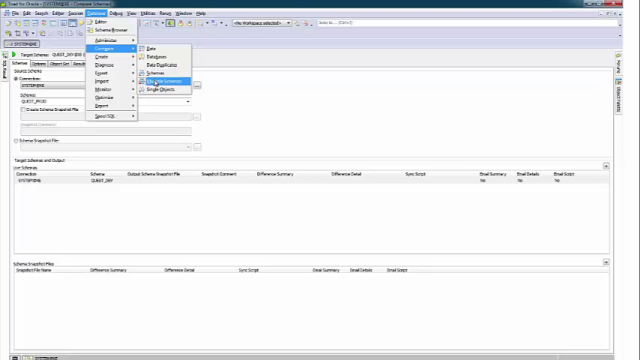Choose Editor from the Database menu
Viewport: 640px width, 360px height.
click(111, 22)
